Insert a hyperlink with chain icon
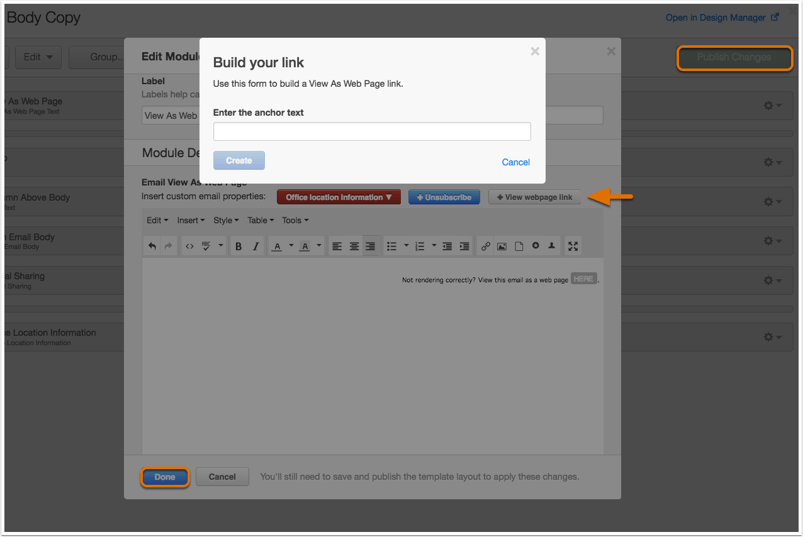This screenshot has width=803, height=537. click(x=485, y=246)
